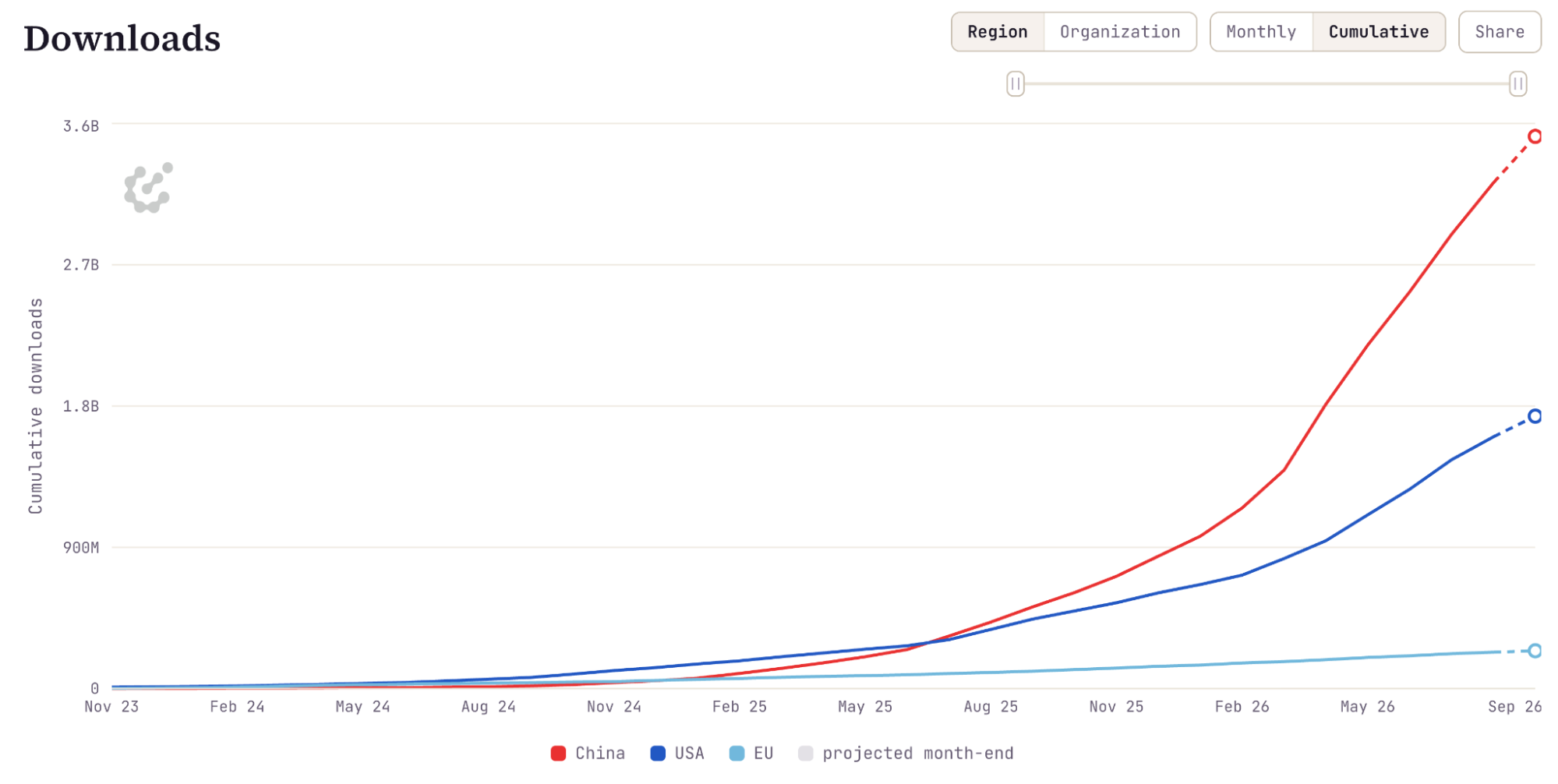This screenshot has height=784, width=1558.
Task: Click the dark blue USA legend swatch
Action: click(658, 753)
